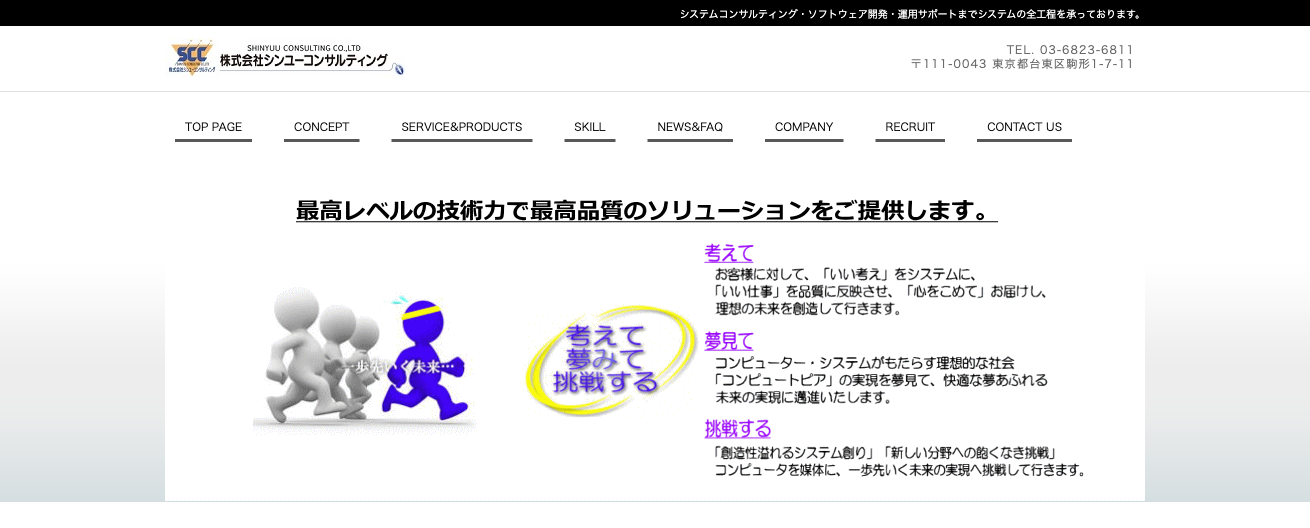Click the line コンピューター・システムがもたらす理想的な社会
The width and height of the screenshot is (1310, 528).
[x=864, y=363]
